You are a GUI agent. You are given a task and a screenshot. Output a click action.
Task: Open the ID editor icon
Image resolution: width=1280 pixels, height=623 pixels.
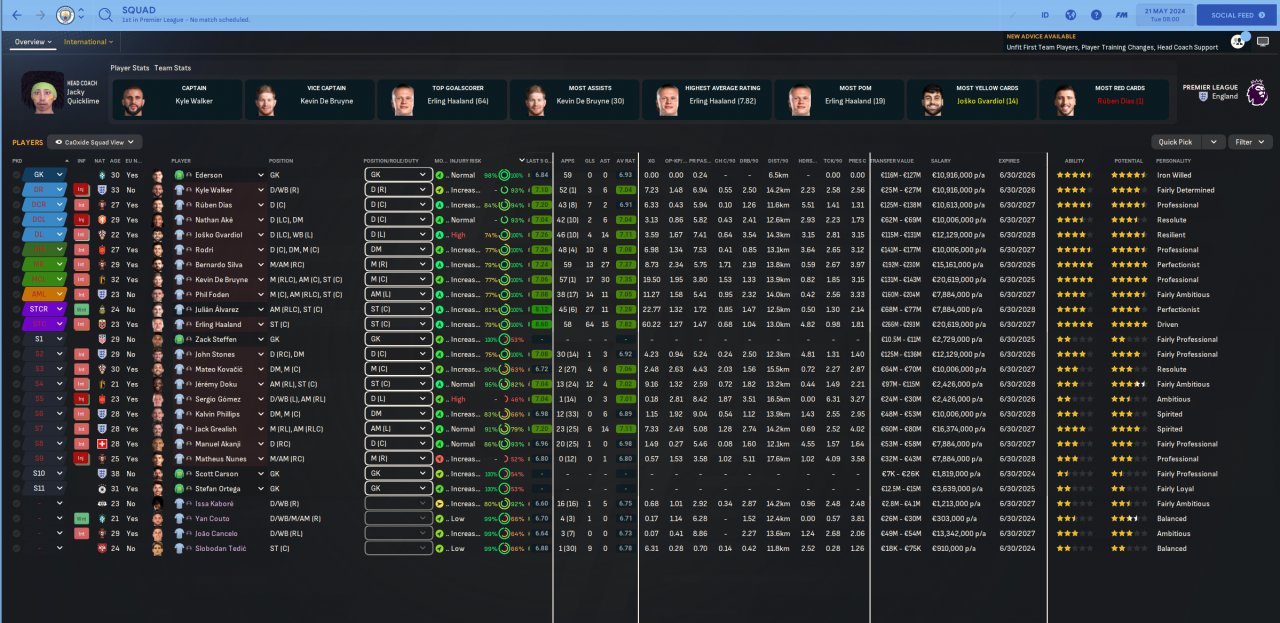(x=1045, y=15)
